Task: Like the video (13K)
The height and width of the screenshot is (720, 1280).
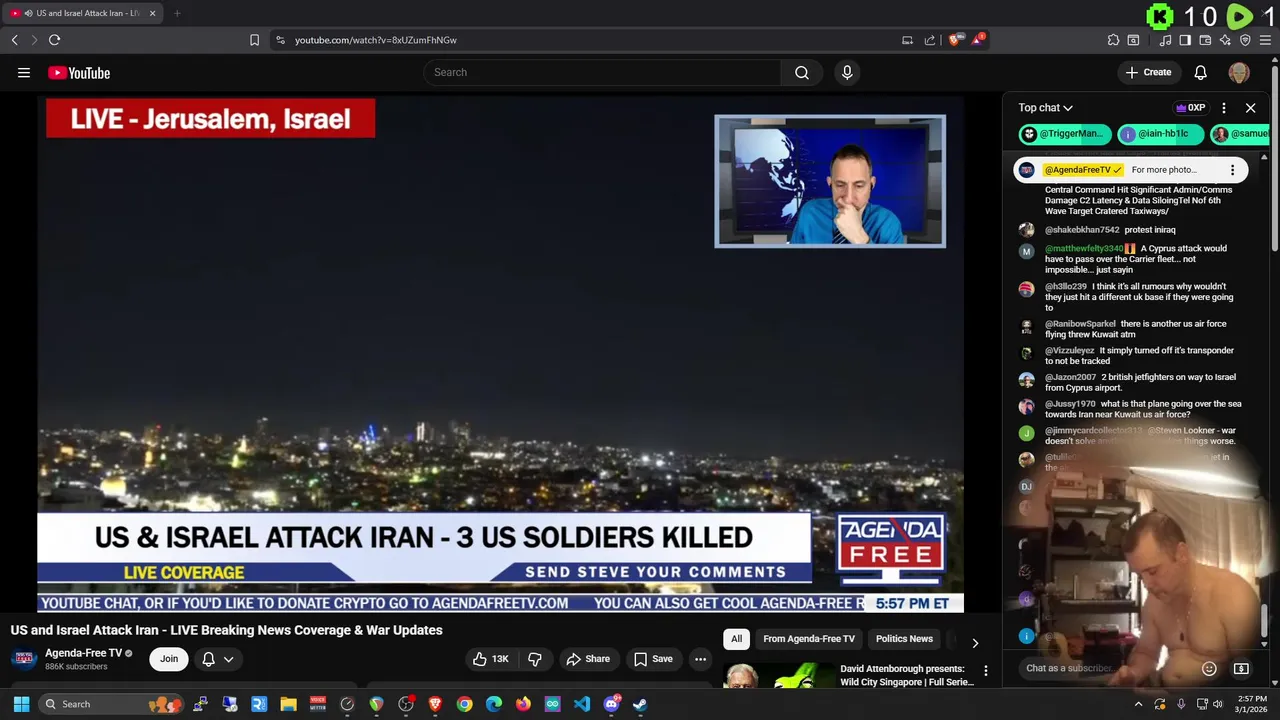Action: click(491, 659)
